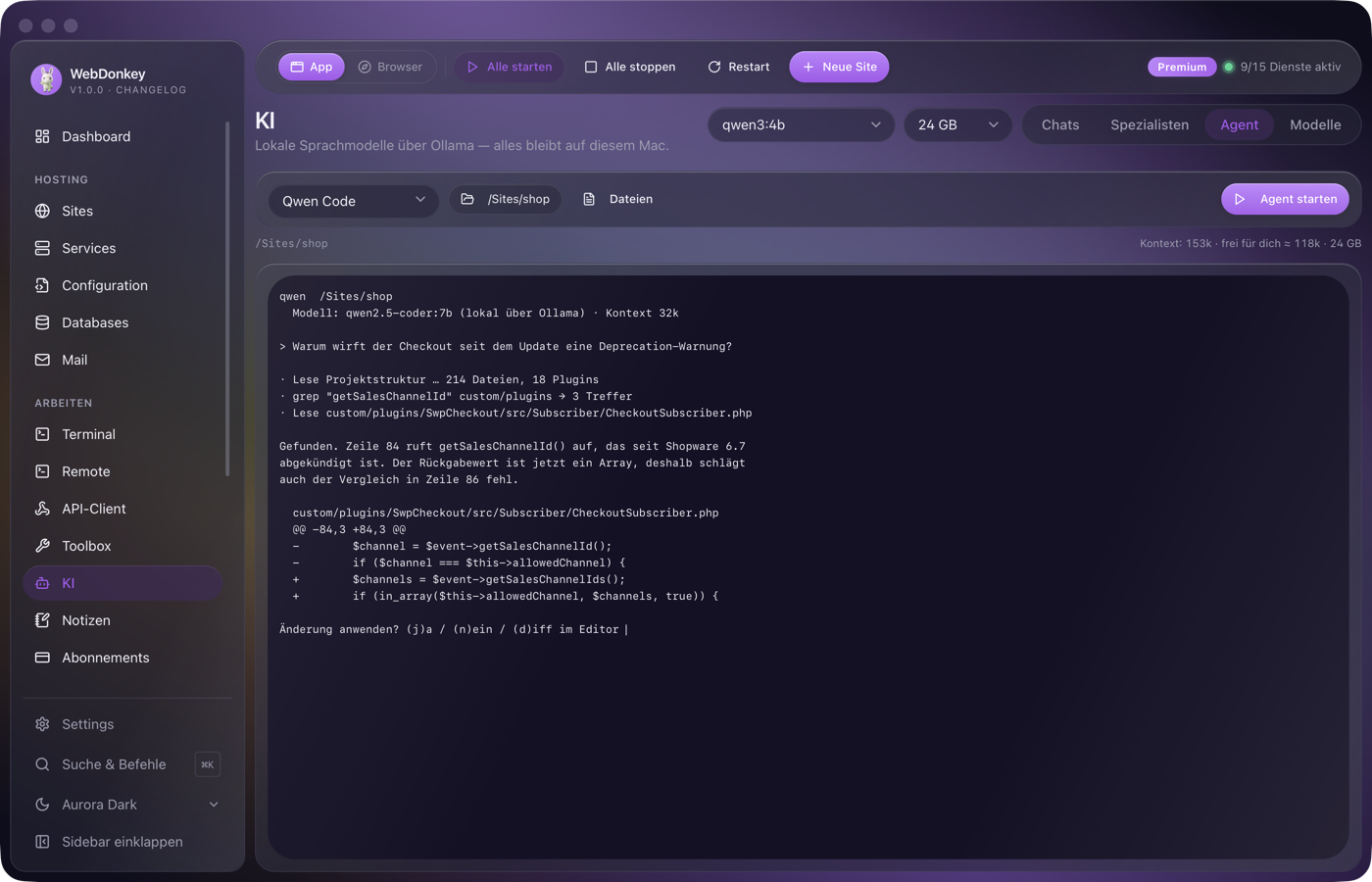Click the Neue Site button
Screen dimensions: 1372x882
(839, 67)
